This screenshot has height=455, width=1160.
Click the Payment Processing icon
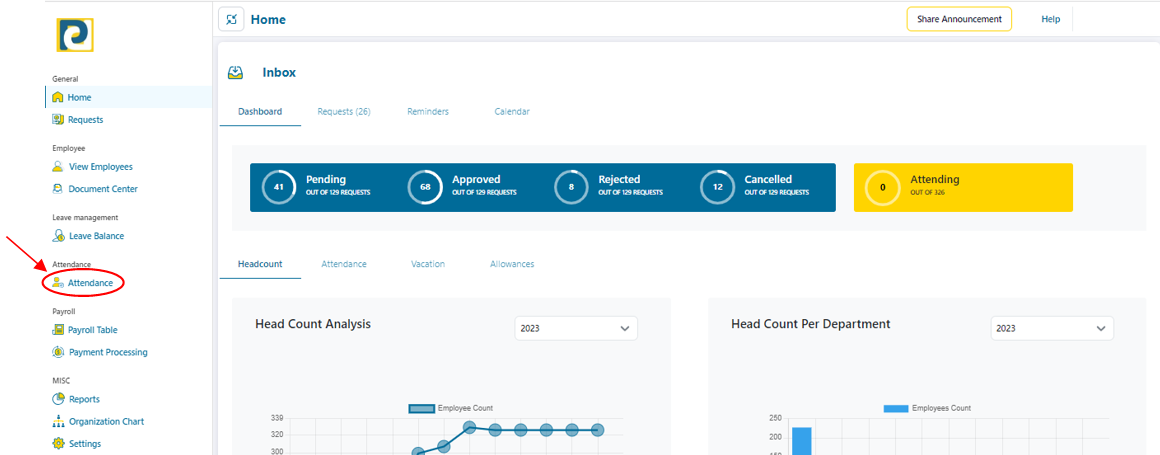tap(58, 352)
